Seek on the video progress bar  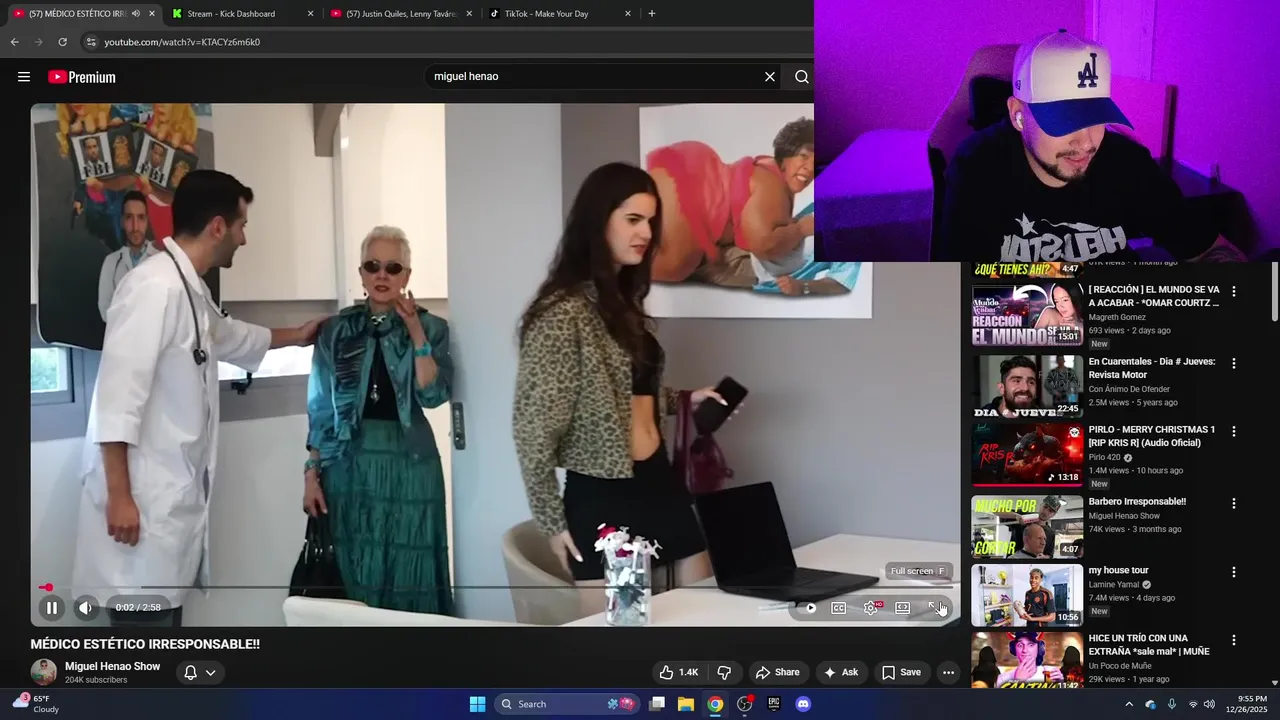pos(496,588)
